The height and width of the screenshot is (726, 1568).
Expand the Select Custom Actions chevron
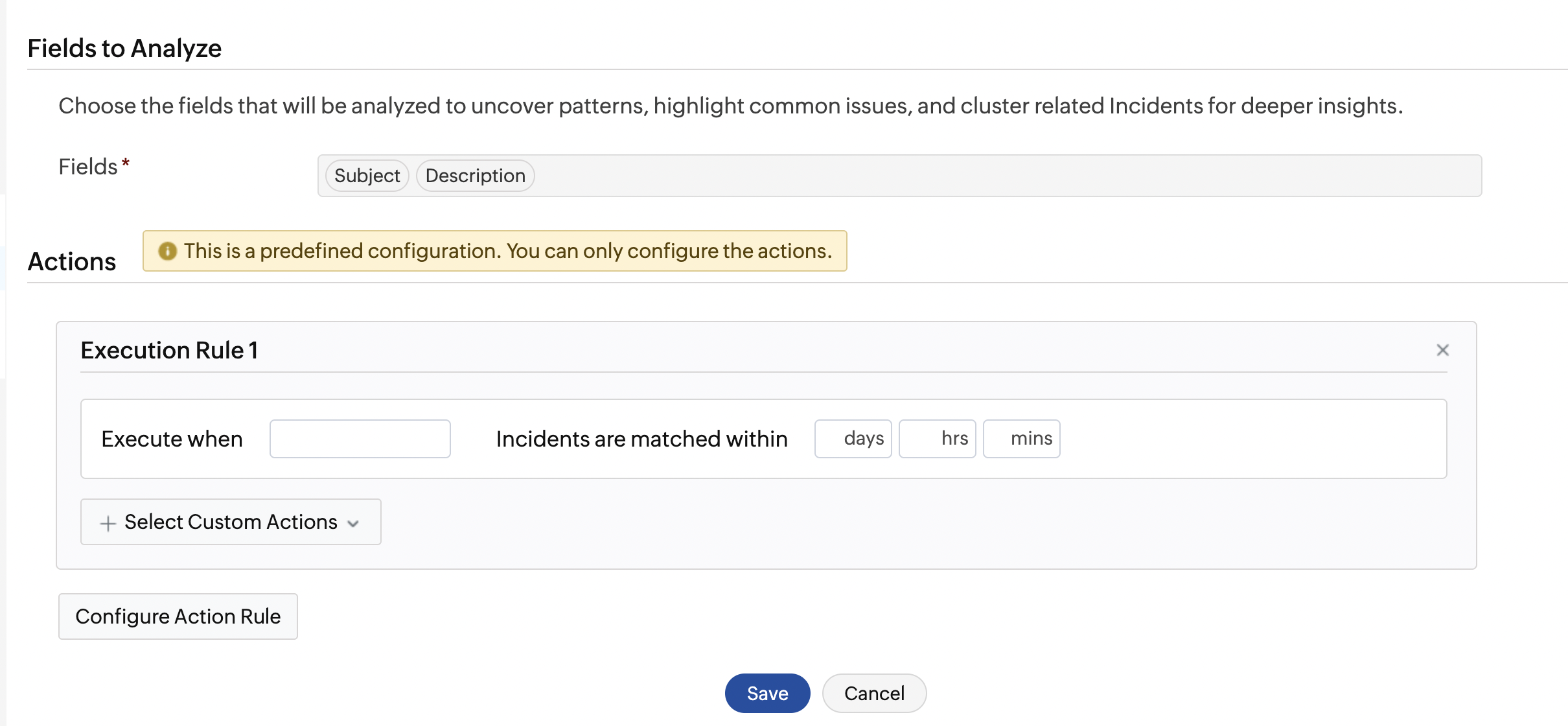[x=353, y=523]
